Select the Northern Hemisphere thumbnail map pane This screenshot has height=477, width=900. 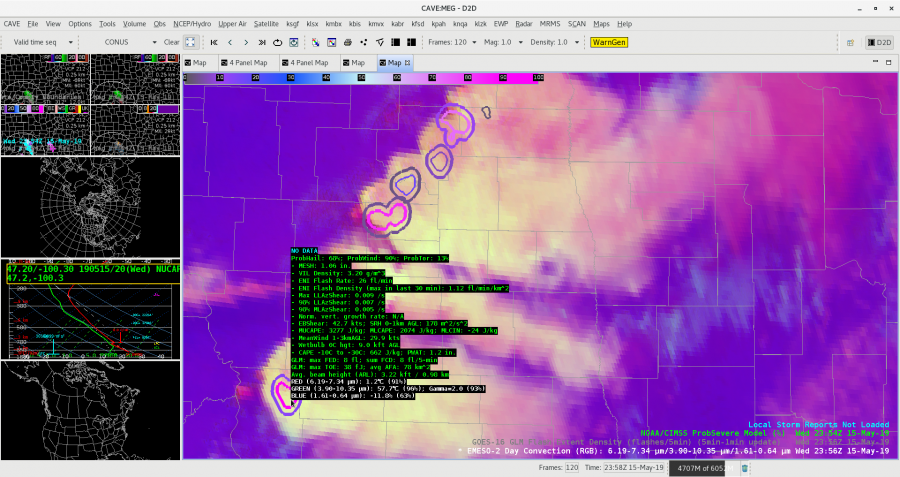[90, 209]
